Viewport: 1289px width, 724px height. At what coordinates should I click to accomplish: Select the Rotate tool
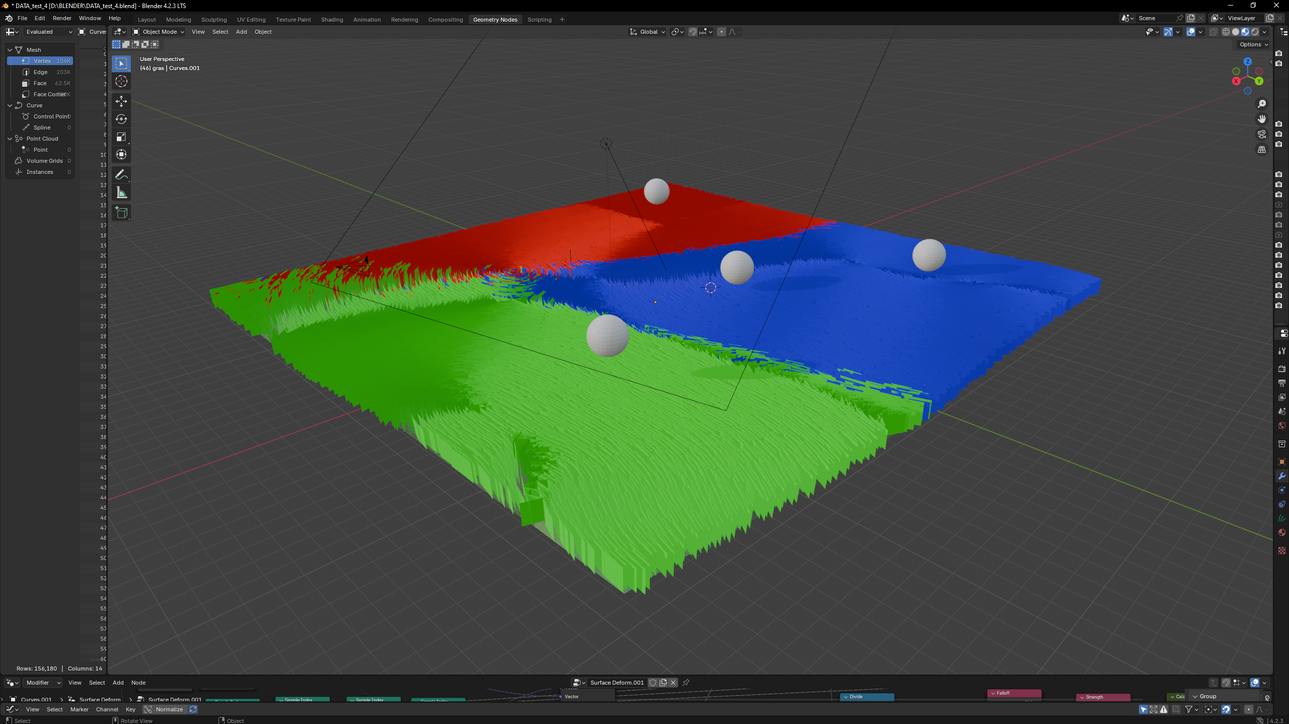(121, 119)
